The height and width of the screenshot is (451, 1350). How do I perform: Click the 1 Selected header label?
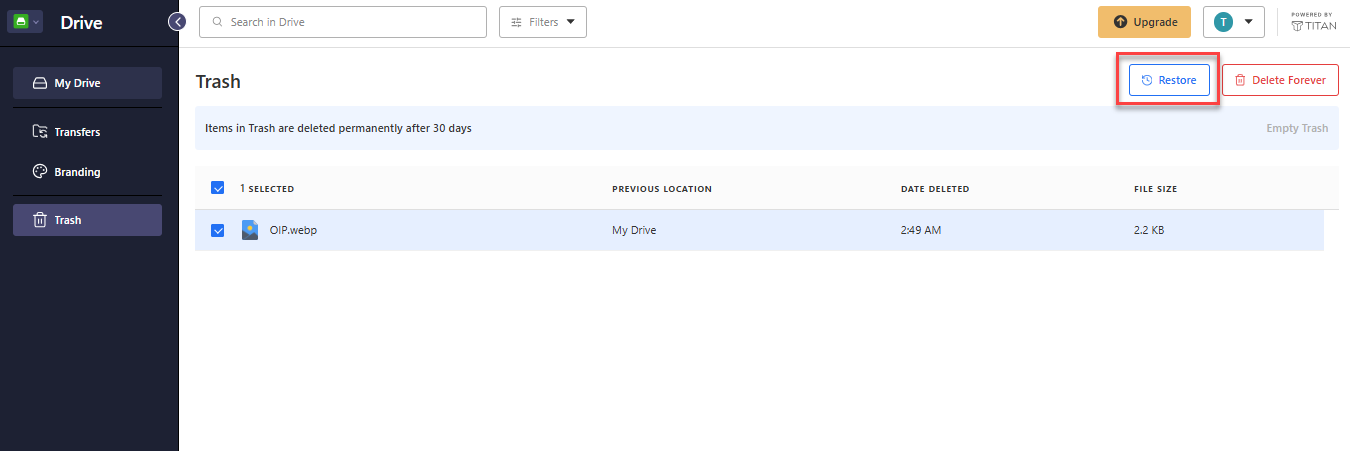click(267, 189)
